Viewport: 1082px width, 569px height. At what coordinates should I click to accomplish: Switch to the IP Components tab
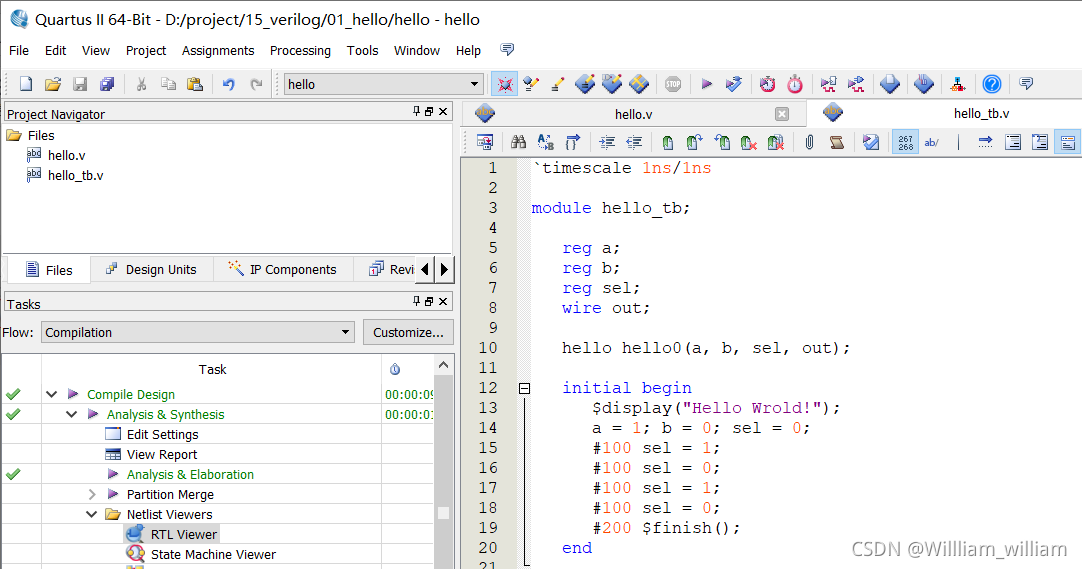tap(284, 270)
